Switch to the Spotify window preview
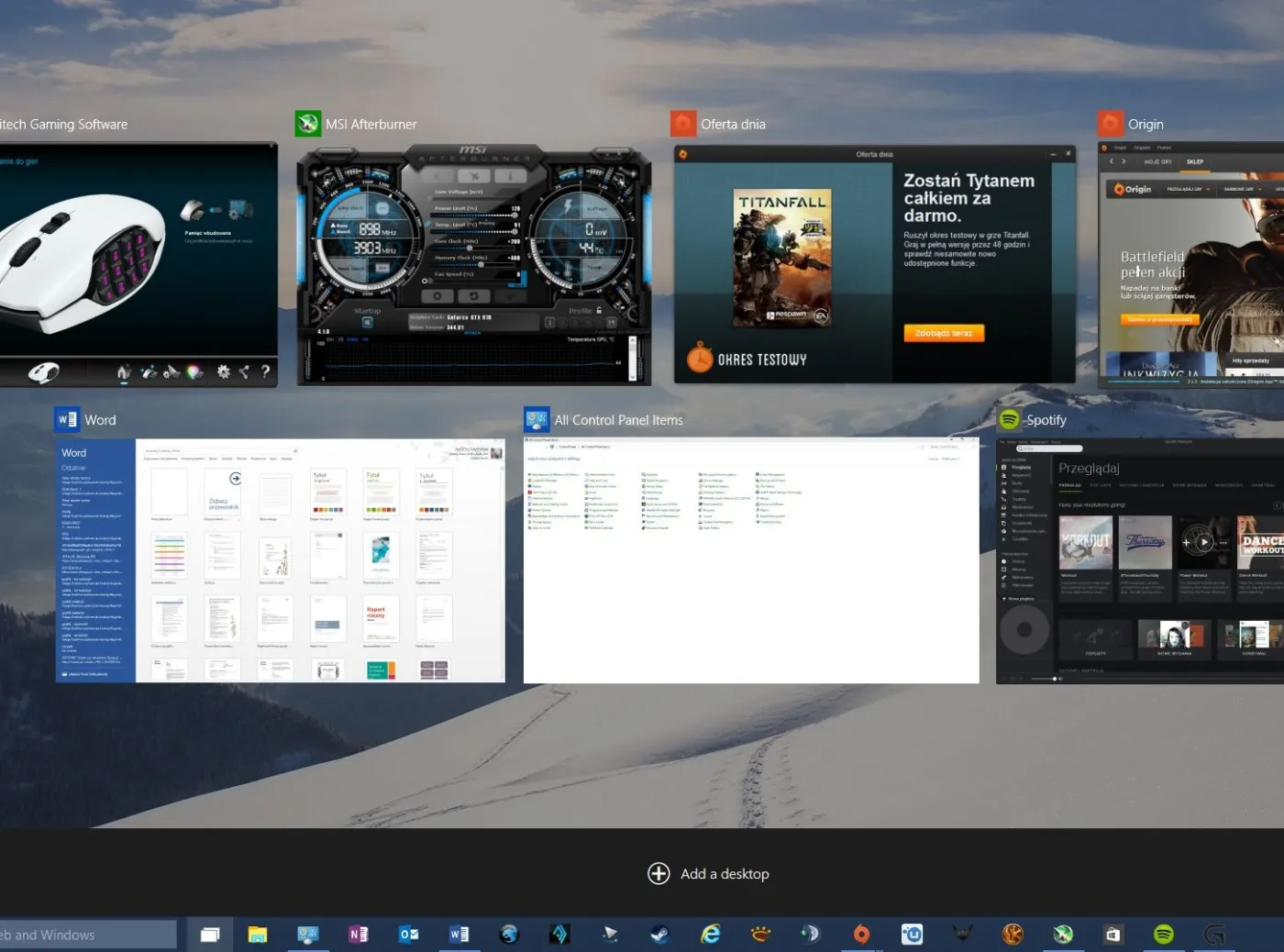Screen dimensions: 1284x952 (1140, 560)
